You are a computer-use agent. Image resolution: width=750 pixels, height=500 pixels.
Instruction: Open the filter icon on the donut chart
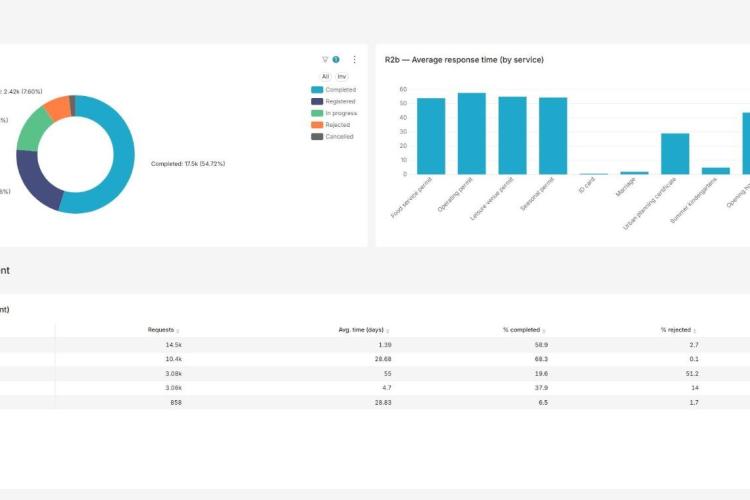[325, 60]
